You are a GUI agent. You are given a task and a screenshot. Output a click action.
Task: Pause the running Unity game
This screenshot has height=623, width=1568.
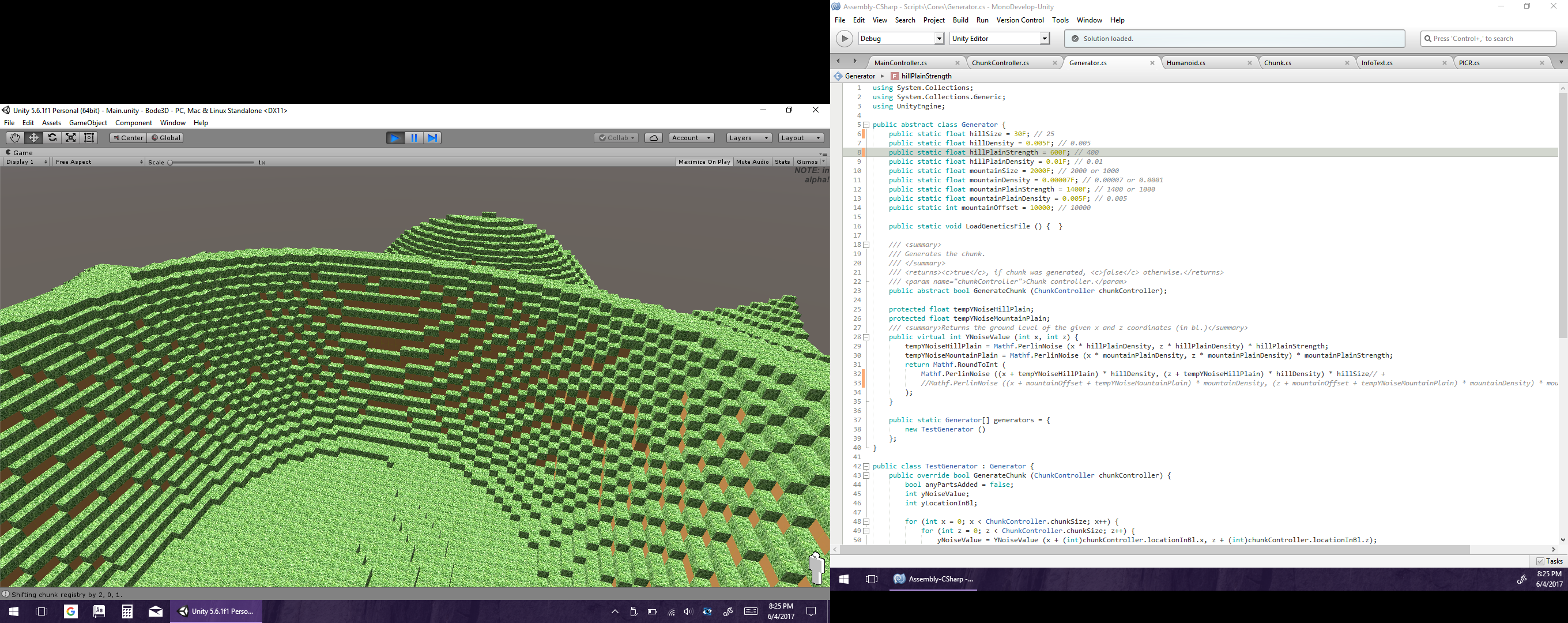tap(414, 138)
